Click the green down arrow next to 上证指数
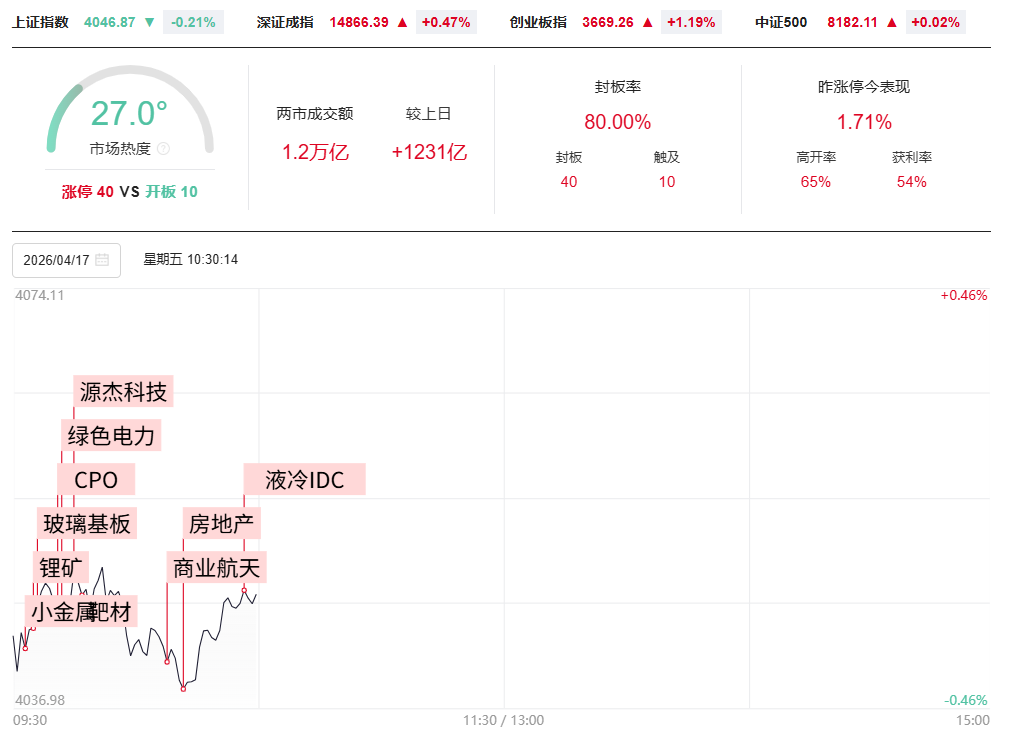The image size is (1011, 739). coord(150,22)
